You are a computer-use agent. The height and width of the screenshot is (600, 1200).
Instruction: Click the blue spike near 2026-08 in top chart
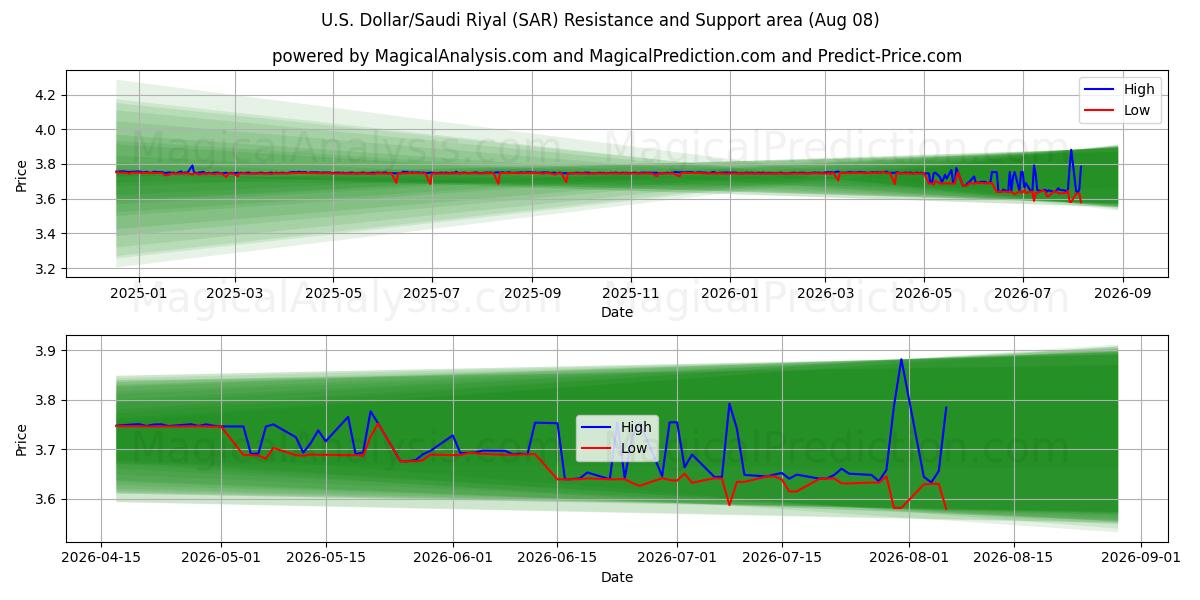pyautogui.click(x=1071, y=151)
